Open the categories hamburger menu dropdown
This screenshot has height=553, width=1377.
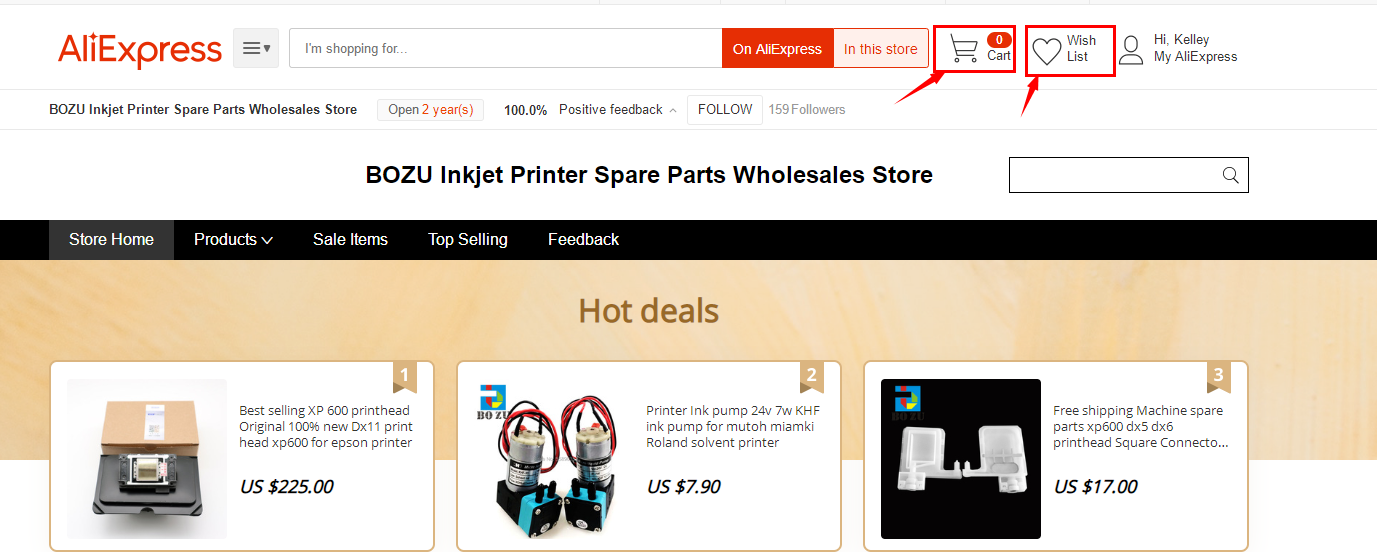(256, 48)
